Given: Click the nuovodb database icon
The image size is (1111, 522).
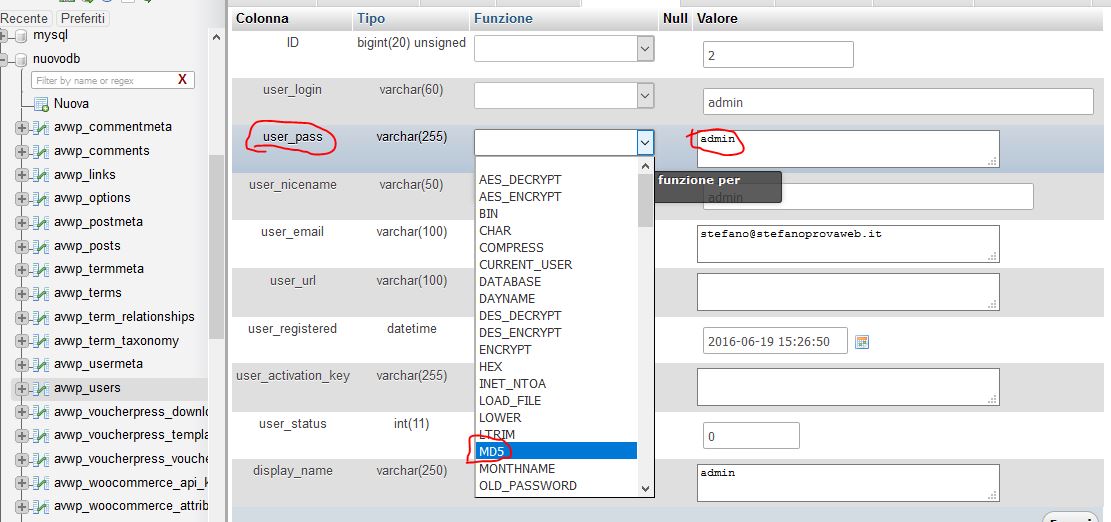Looking at the screenshot, I should coord(21,59).
